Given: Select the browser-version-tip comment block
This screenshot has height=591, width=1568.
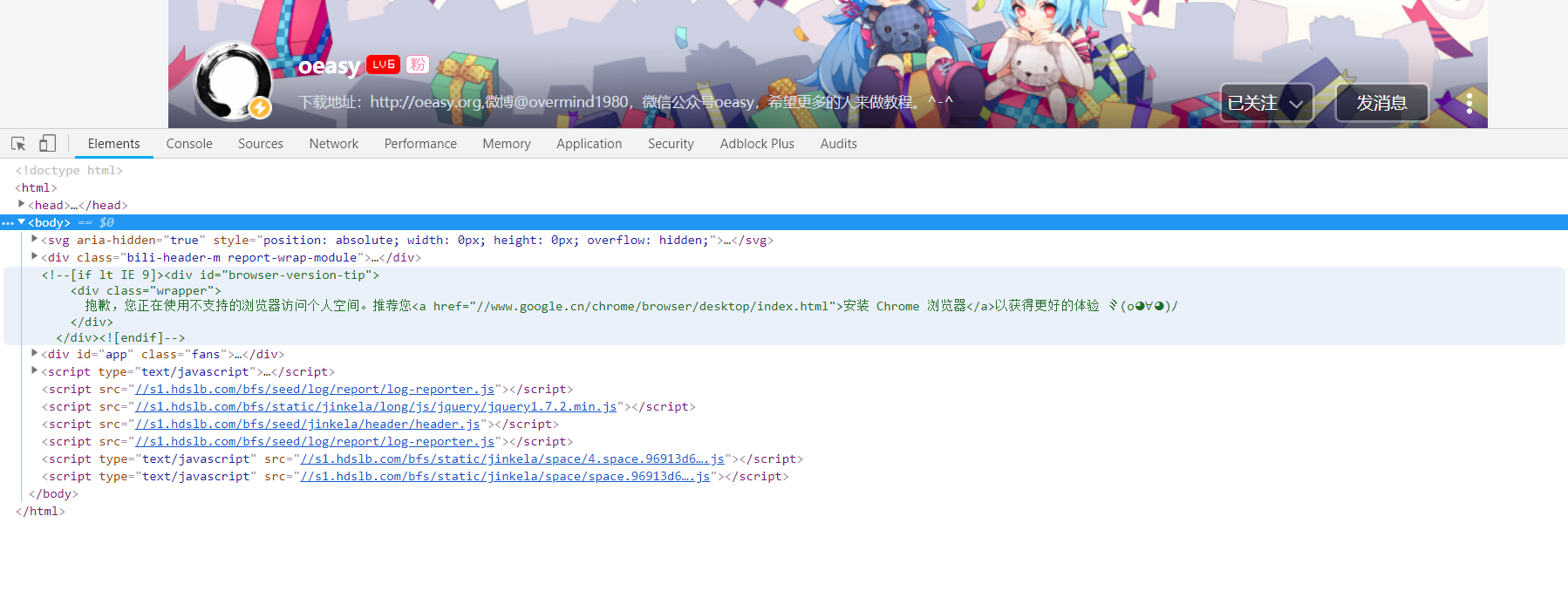Looking at the screenshot, I should (x=784, y=306).
